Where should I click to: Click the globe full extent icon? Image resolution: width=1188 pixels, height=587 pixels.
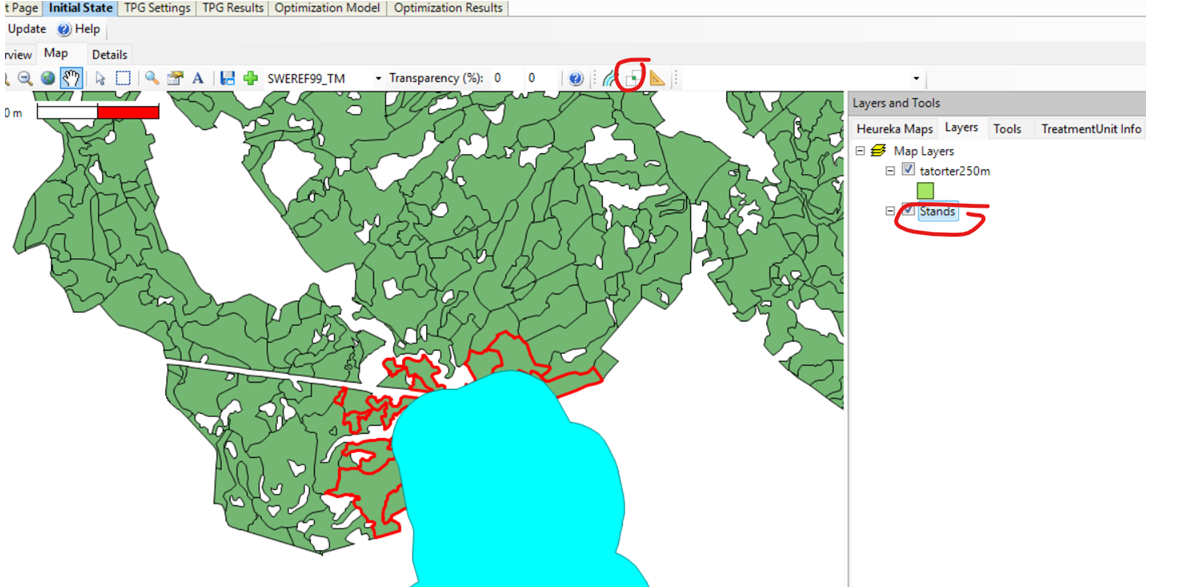[48, 78]
